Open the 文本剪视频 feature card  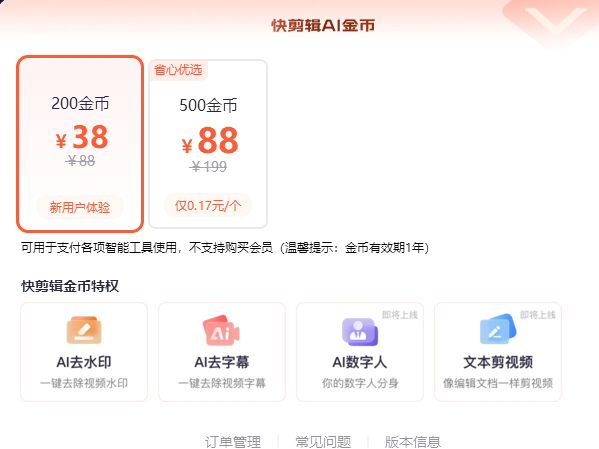[x=498, y=352]
